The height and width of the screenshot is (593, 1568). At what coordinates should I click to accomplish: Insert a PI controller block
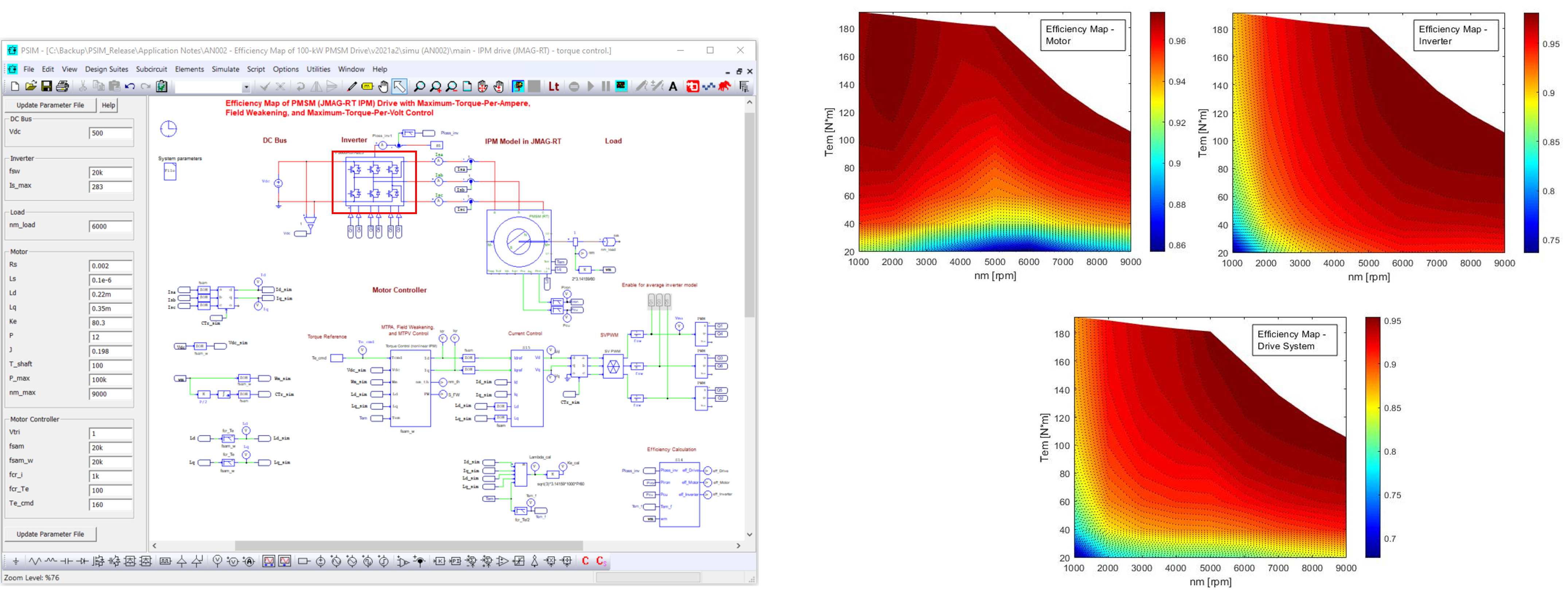(x=455, y=561)
